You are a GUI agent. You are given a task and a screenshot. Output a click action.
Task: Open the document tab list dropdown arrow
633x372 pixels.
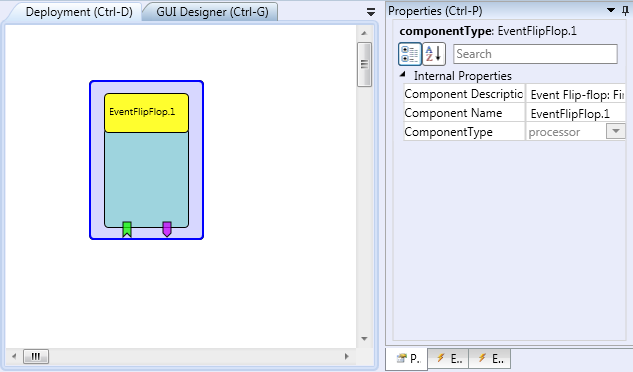(371, 12)
